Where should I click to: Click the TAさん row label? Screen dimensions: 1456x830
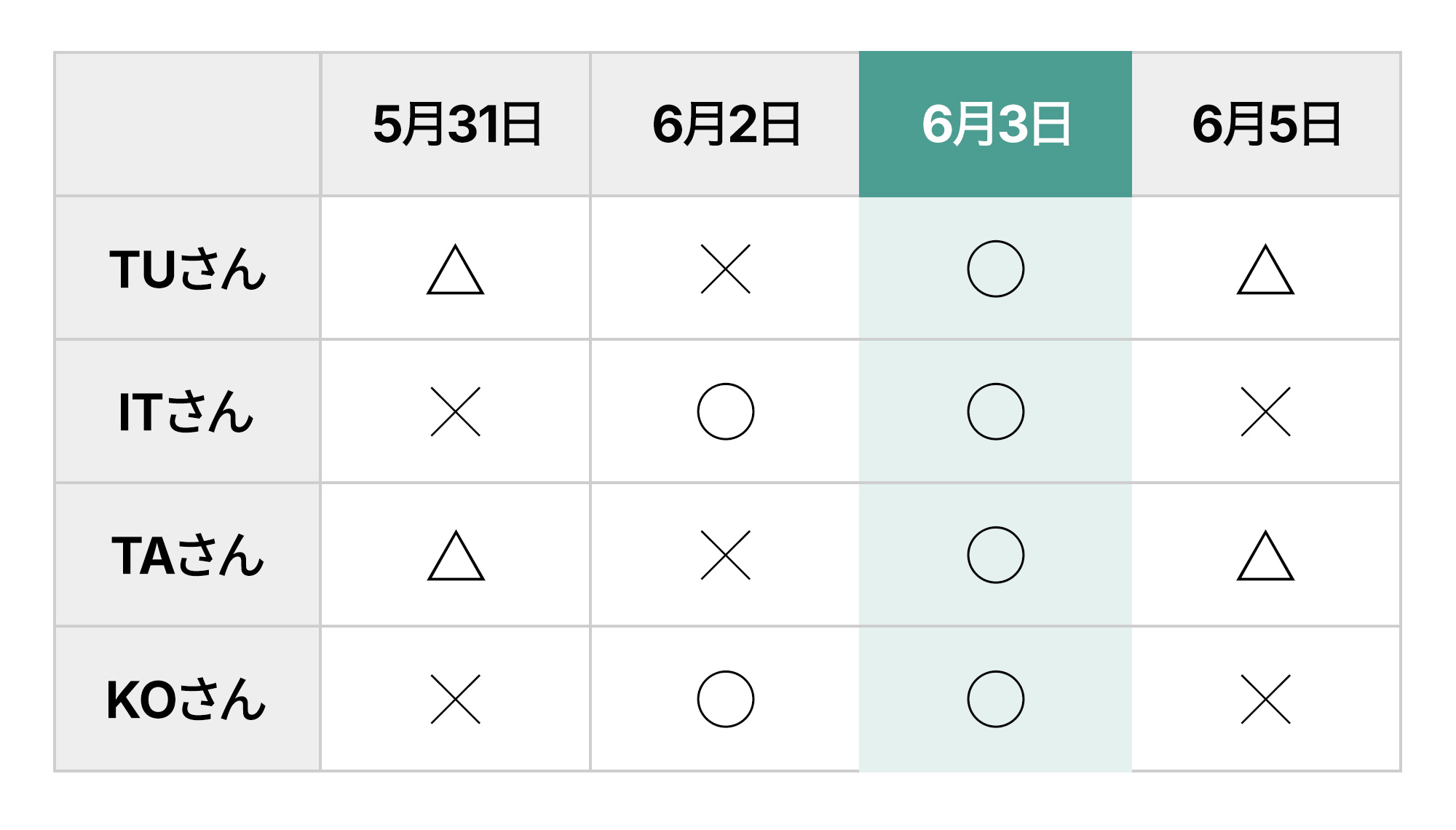pos(188,556)
